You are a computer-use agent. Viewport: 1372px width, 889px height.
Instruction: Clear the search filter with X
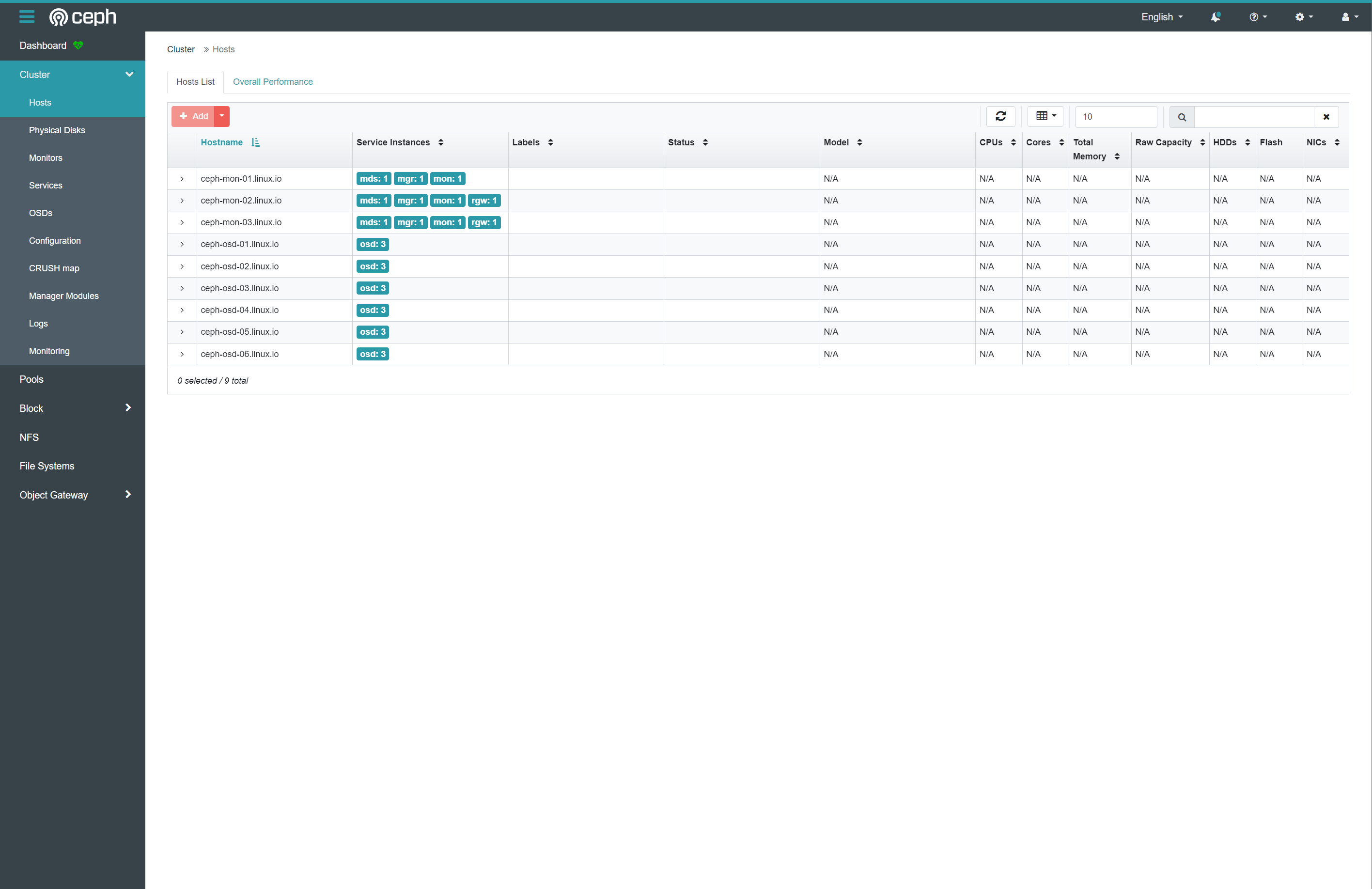pos(1326,117)
